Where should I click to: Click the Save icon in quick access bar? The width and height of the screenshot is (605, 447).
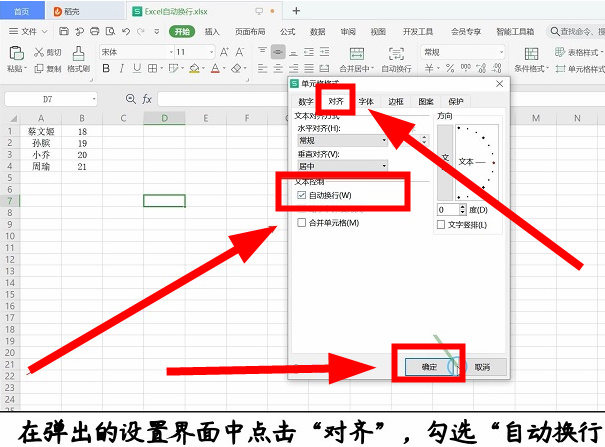[x=64, y=31]
